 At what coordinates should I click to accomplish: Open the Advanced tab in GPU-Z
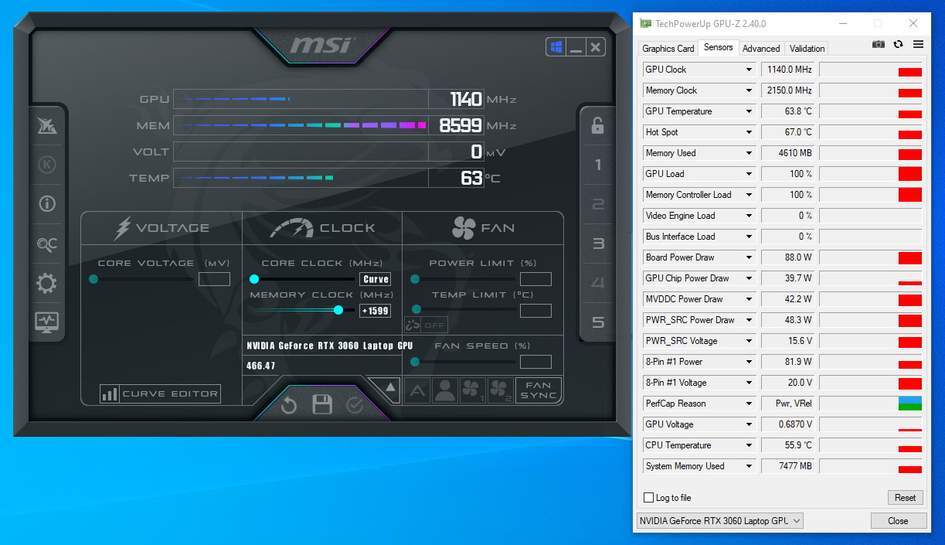761,48
